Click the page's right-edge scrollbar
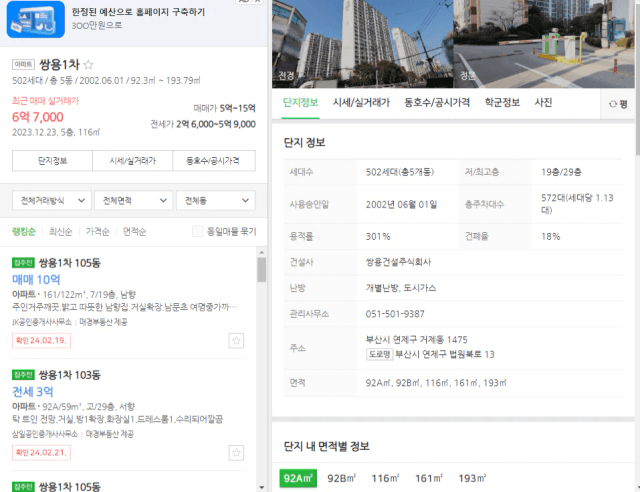The height and width of the screenshot is (492, 640). click(x=637, y=78)
